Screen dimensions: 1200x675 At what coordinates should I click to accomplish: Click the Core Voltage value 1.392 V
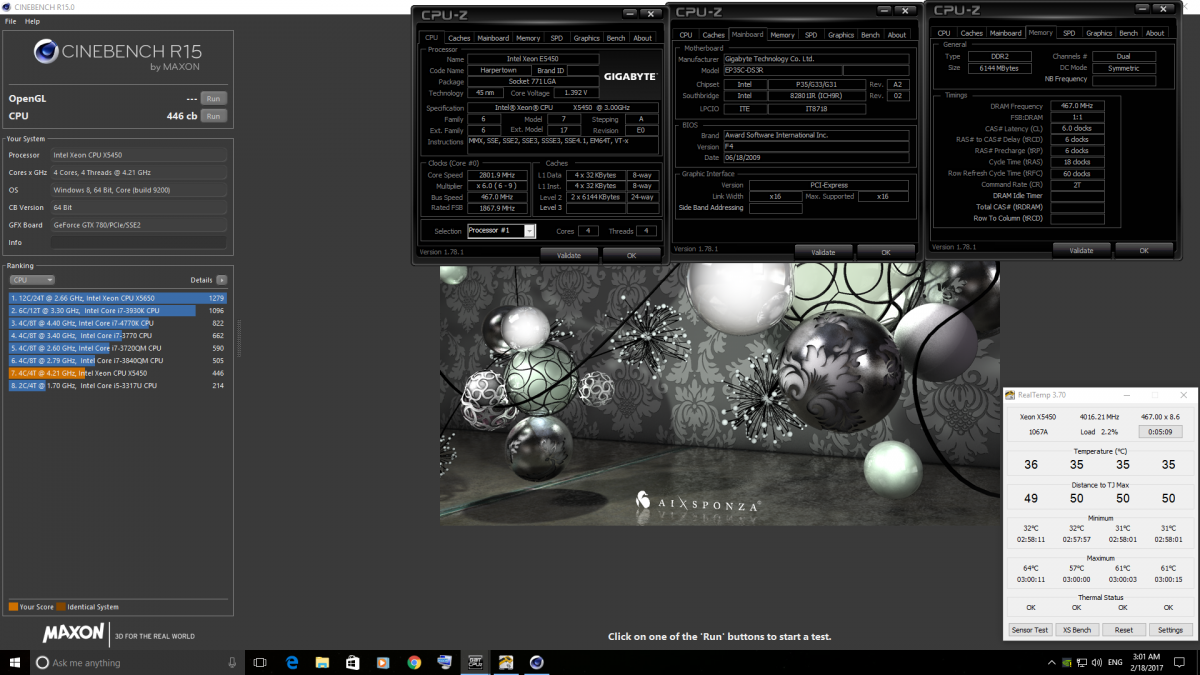[x=576, y=93]
